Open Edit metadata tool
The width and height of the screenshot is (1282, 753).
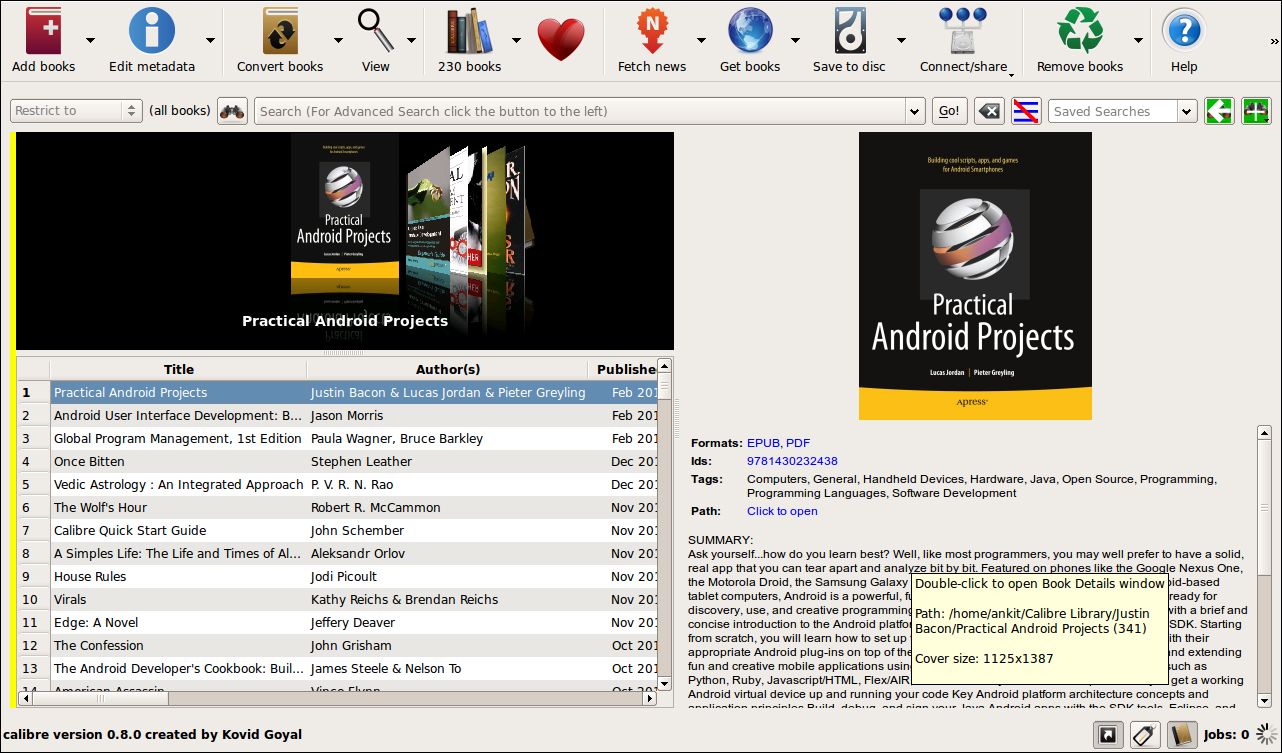tap(151, 31)
